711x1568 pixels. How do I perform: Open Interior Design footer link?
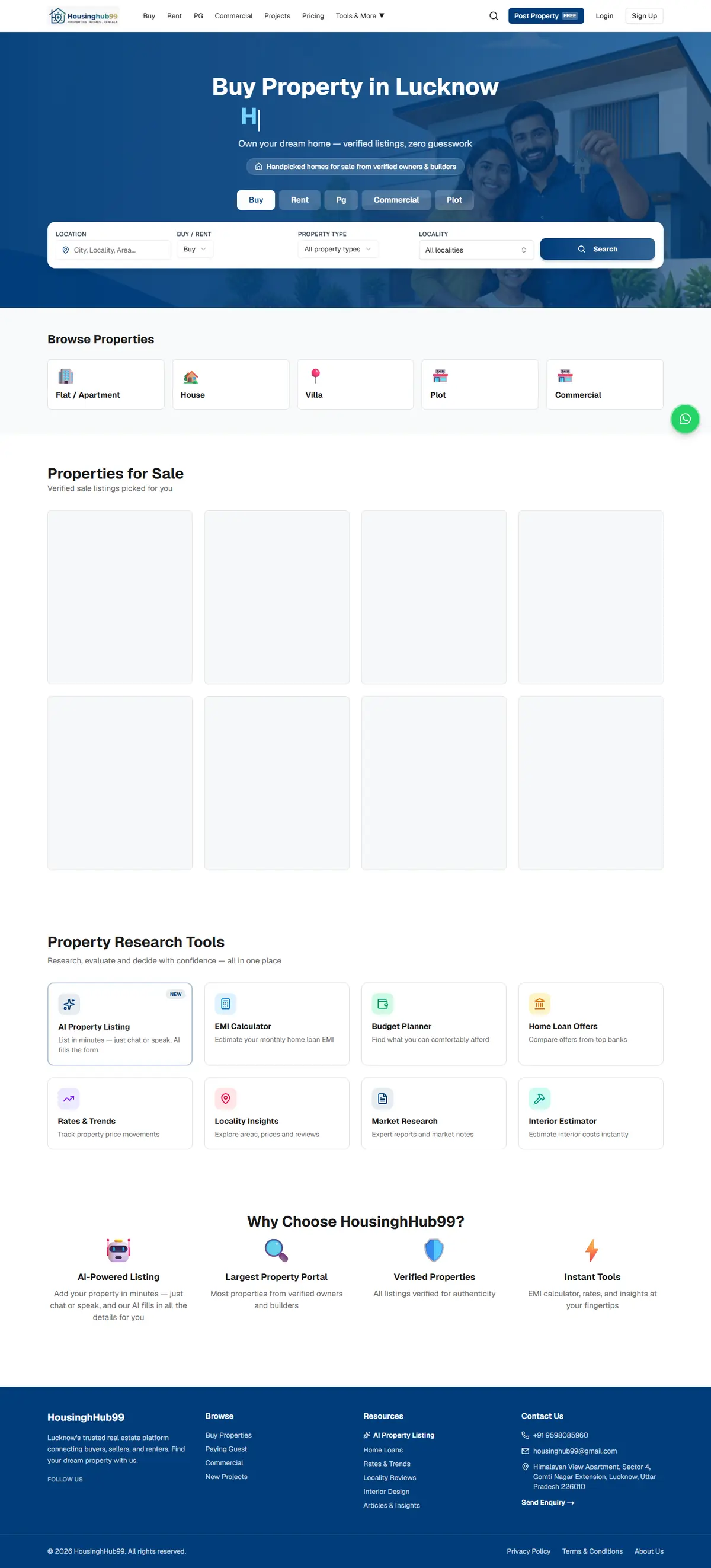click(x=386, y=1492)
